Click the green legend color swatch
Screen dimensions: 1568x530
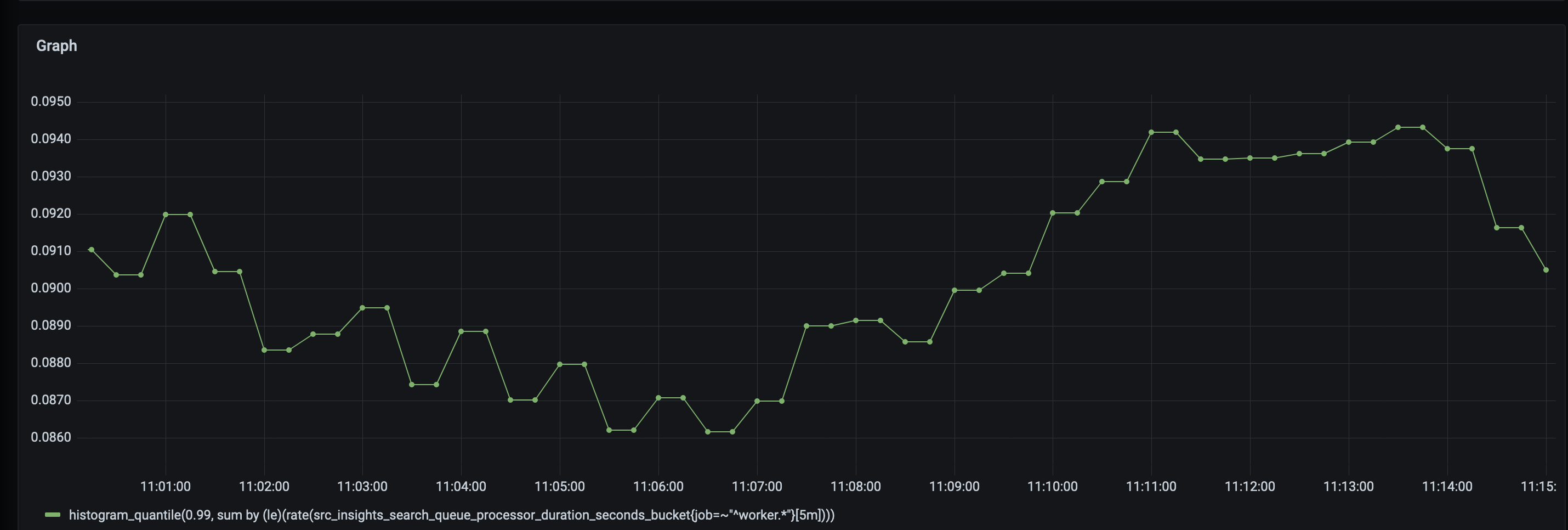click(53, 515)
